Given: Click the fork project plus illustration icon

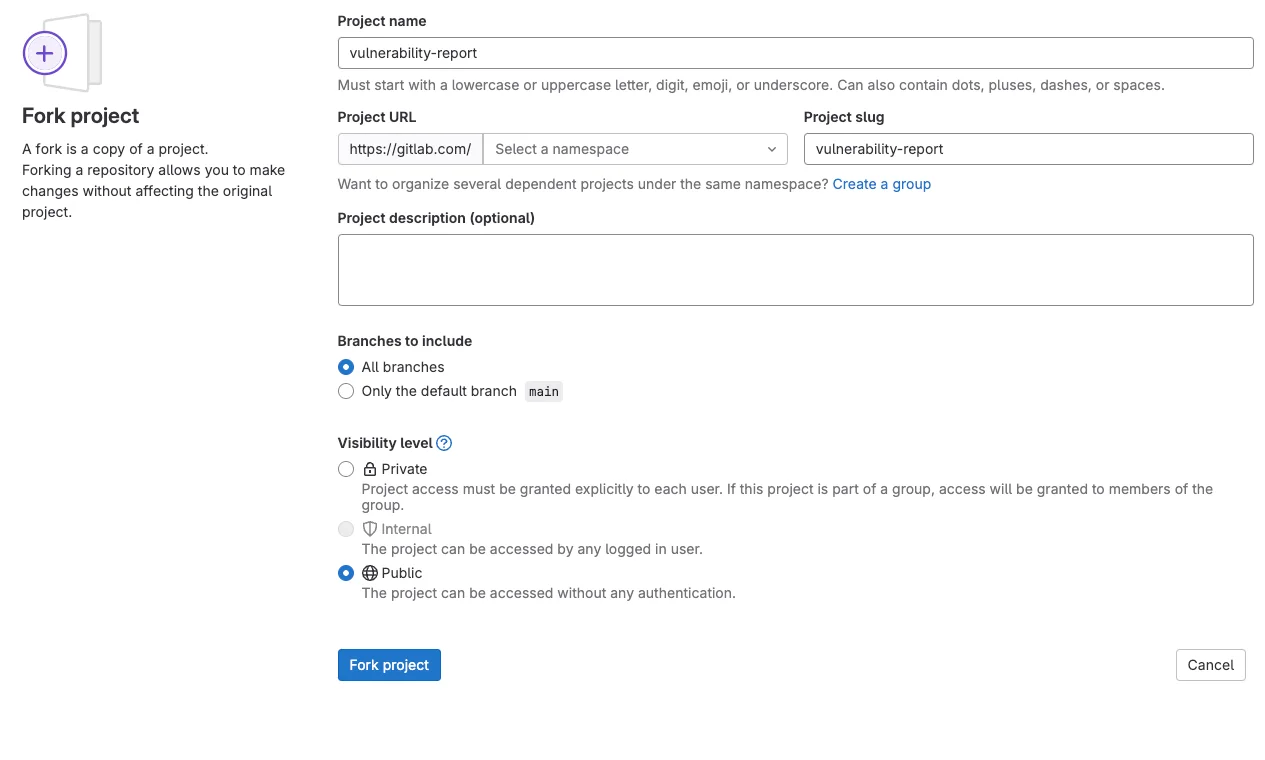Looking at the screenshot, I should [46, 53].
